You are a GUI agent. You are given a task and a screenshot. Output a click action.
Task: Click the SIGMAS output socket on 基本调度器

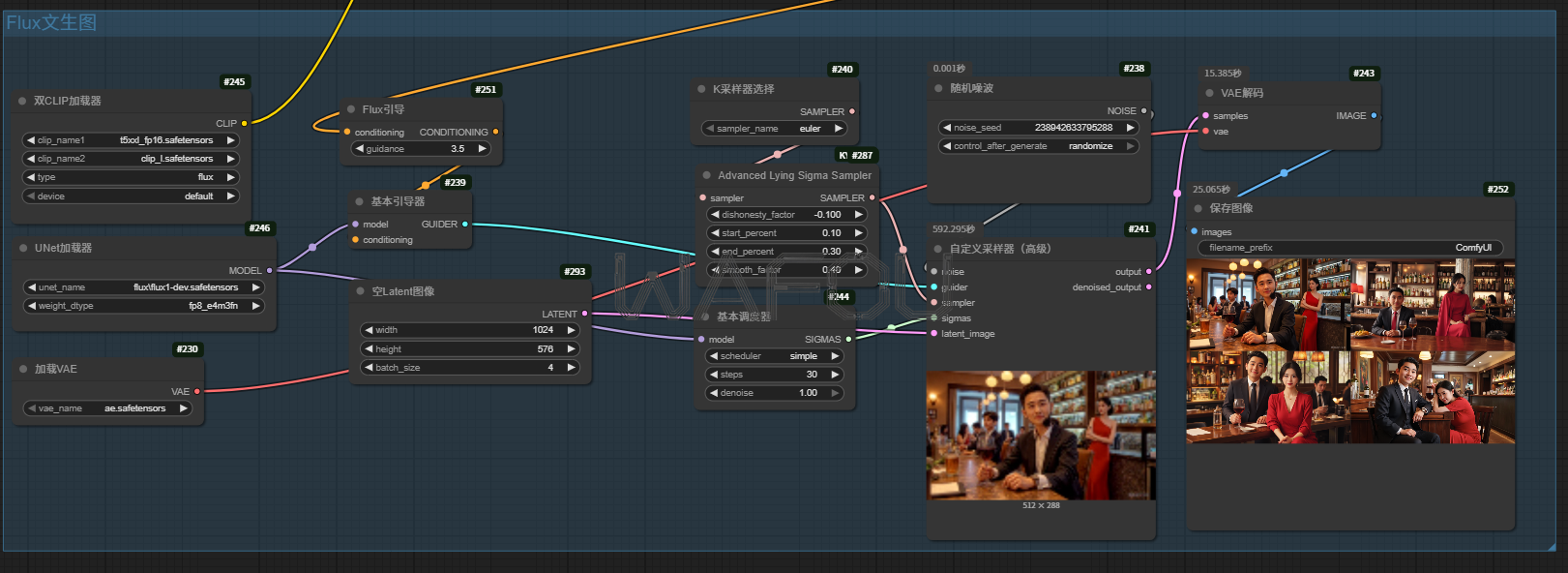click(x=848, y=339)
